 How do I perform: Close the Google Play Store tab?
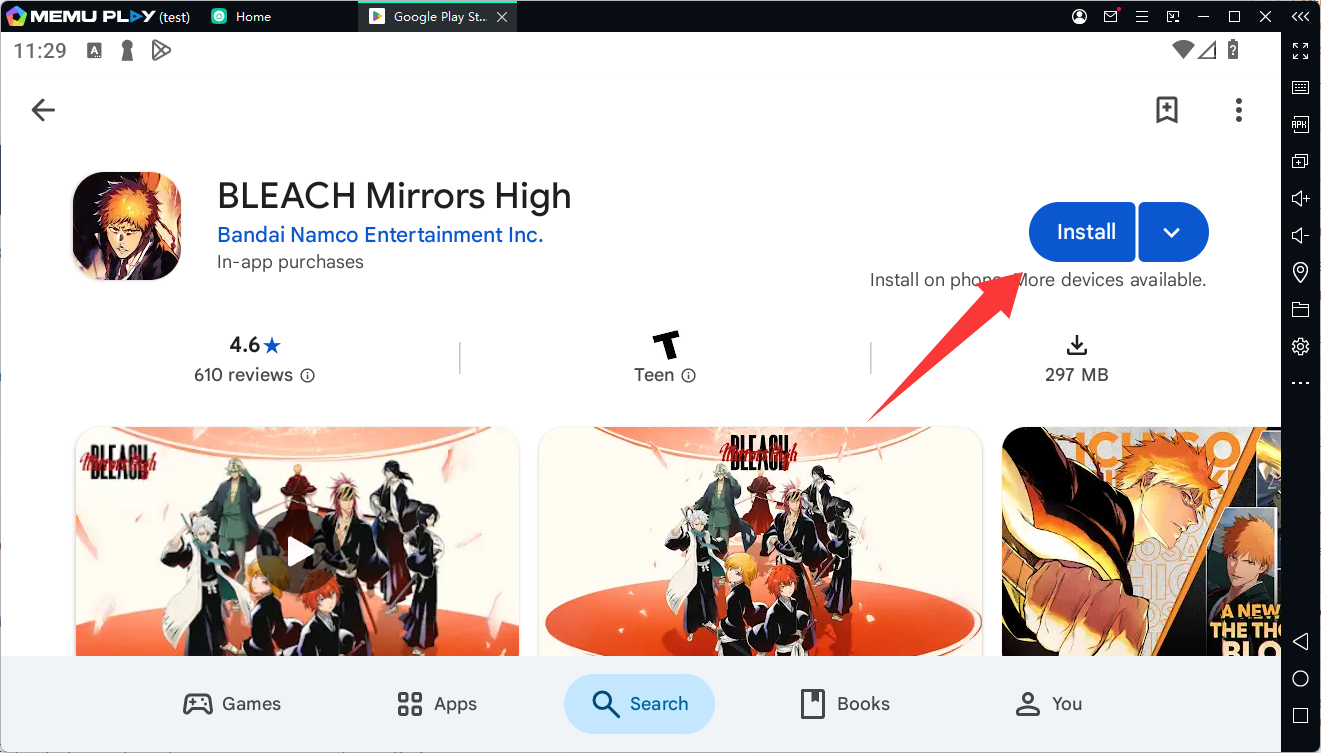tap(502, 17)
